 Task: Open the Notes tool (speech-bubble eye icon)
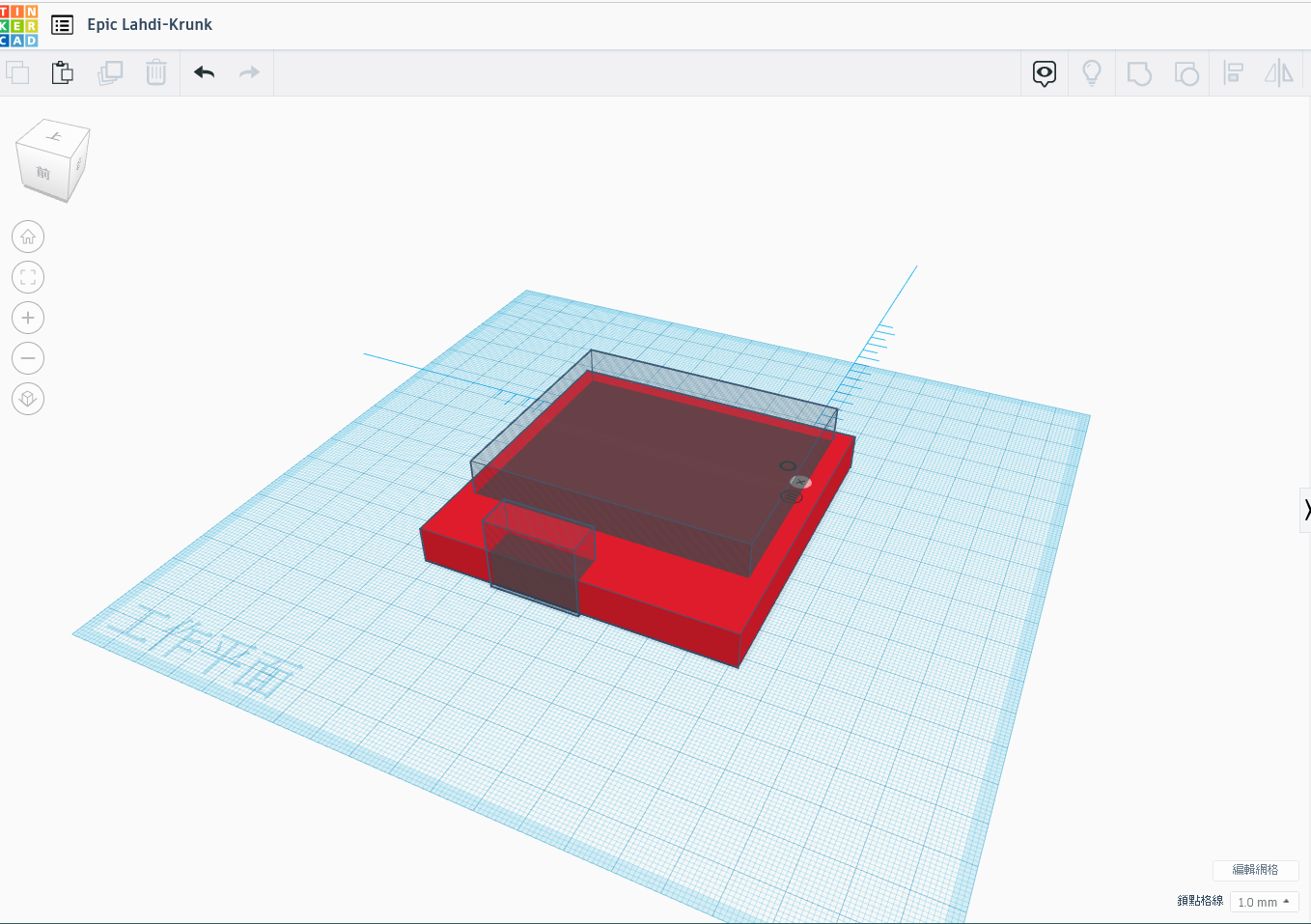point(1045,73)
